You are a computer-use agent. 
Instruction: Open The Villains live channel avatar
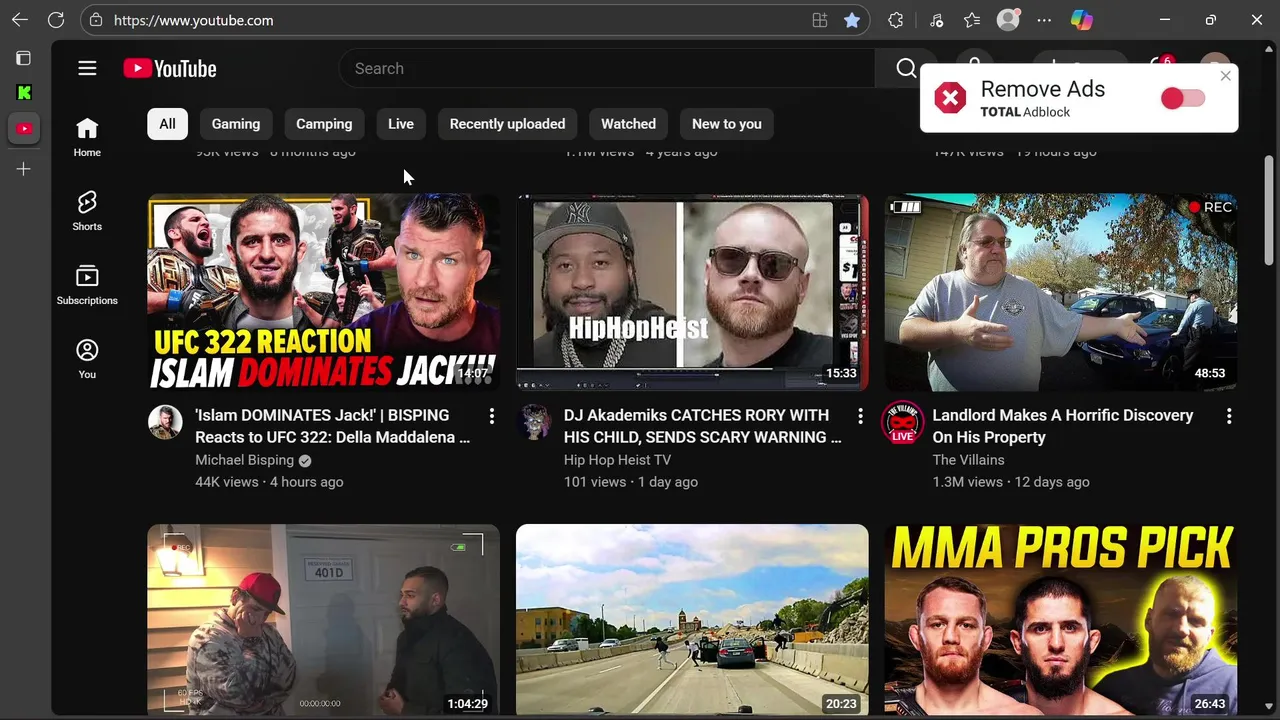pos(902,422)
